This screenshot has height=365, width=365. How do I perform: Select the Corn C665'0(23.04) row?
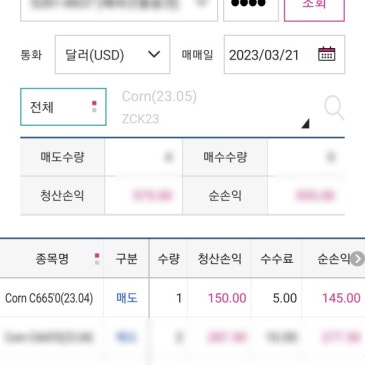pyautogui.click(x=182, y=298)
